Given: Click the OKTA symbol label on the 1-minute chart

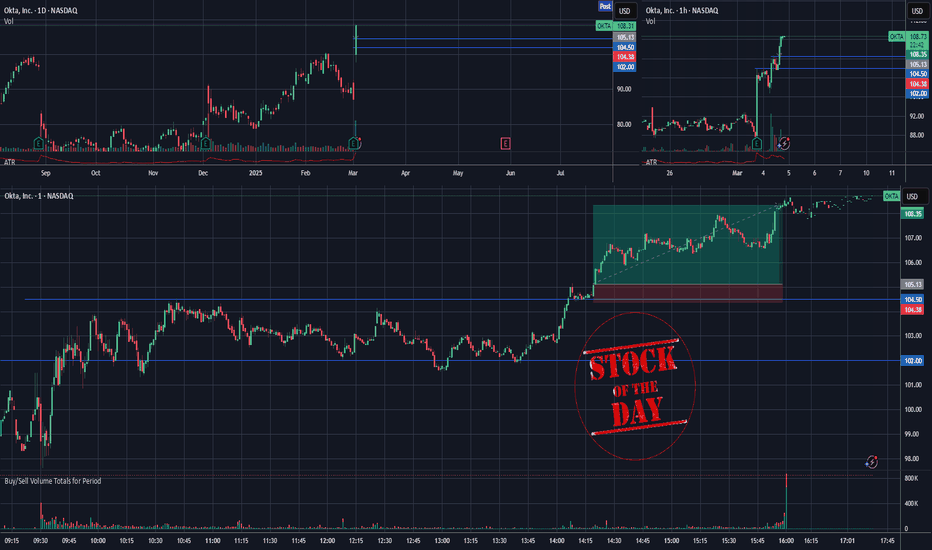Looking at the screenshot, I should (891, 196).
